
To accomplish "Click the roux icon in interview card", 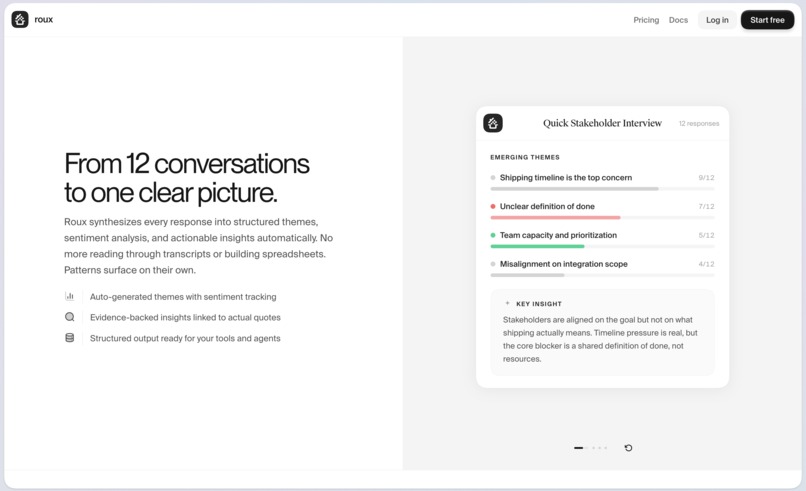I will pyautogui.click(x=493, y=123).
